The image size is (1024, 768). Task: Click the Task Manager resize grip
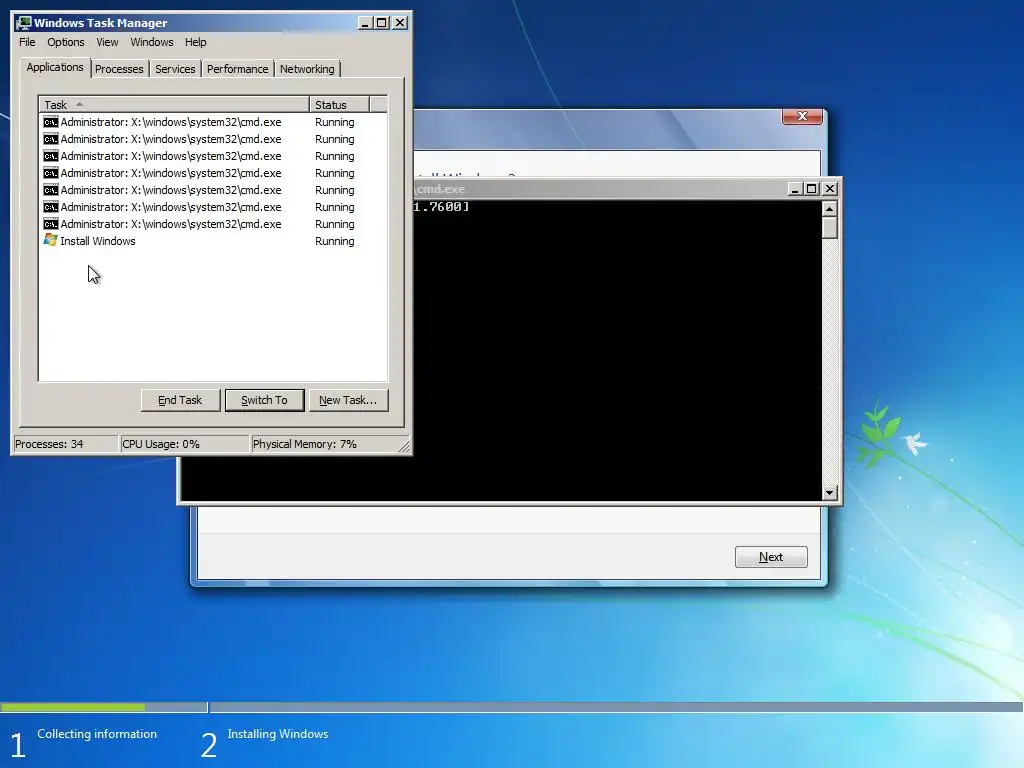click(x=404, y=446)
